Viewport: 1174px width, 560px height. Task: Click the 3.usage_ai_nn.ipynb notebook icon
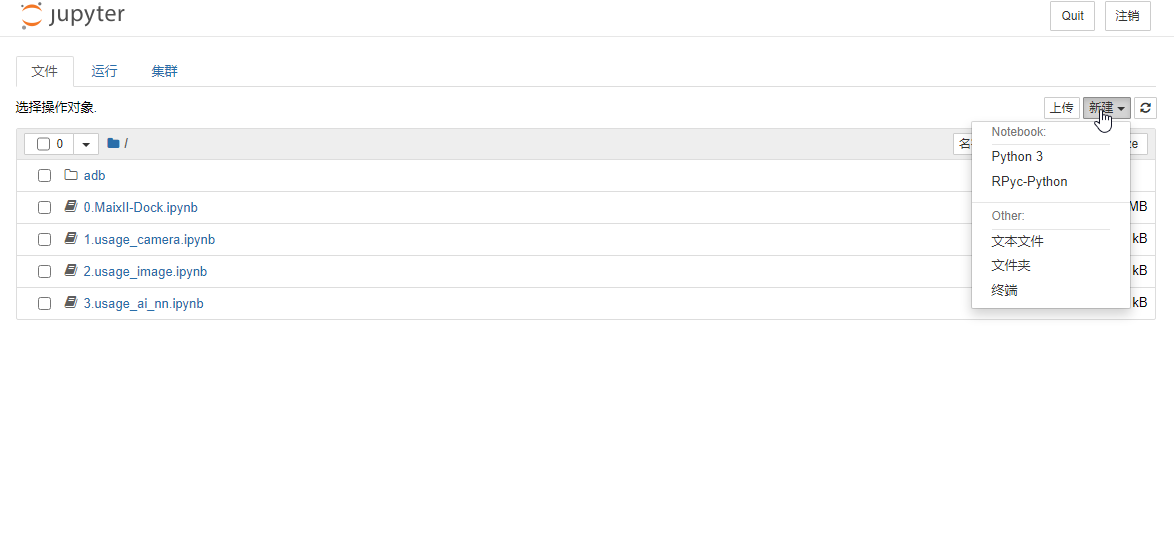71,303
